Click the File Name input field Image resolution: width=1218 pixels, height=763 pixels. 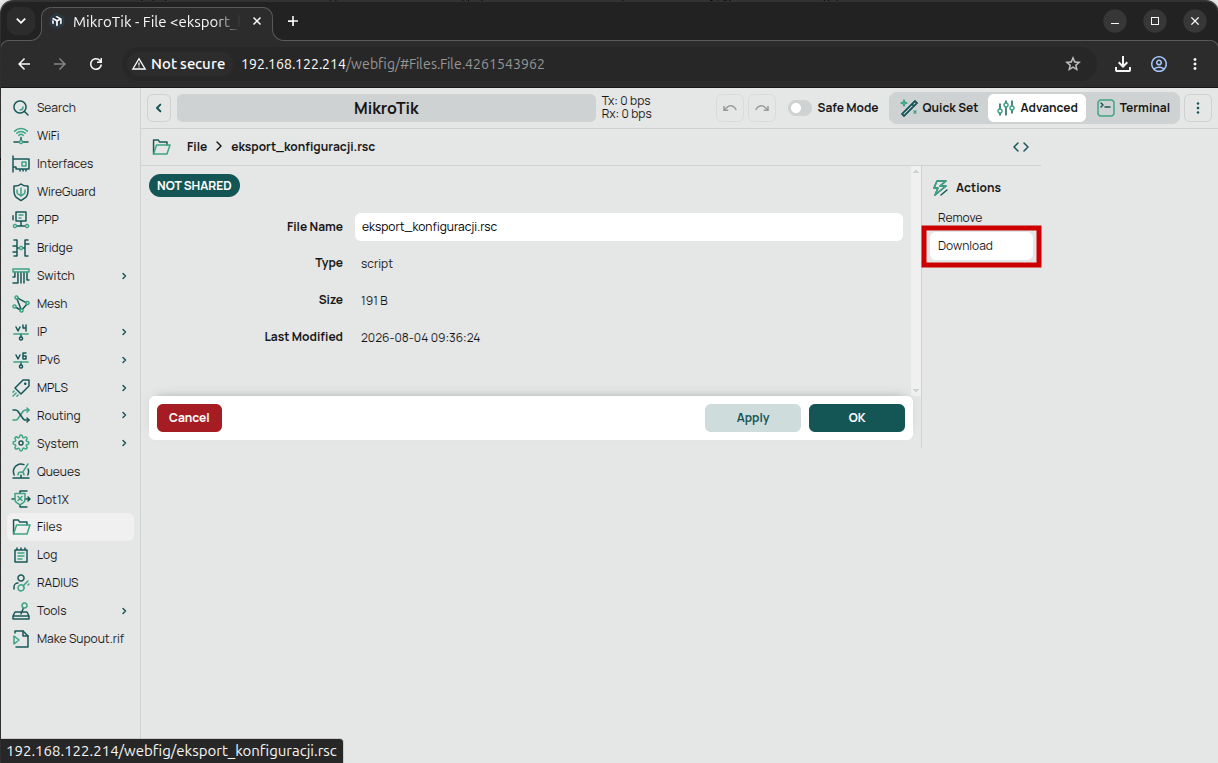click(x=629, y=227)
